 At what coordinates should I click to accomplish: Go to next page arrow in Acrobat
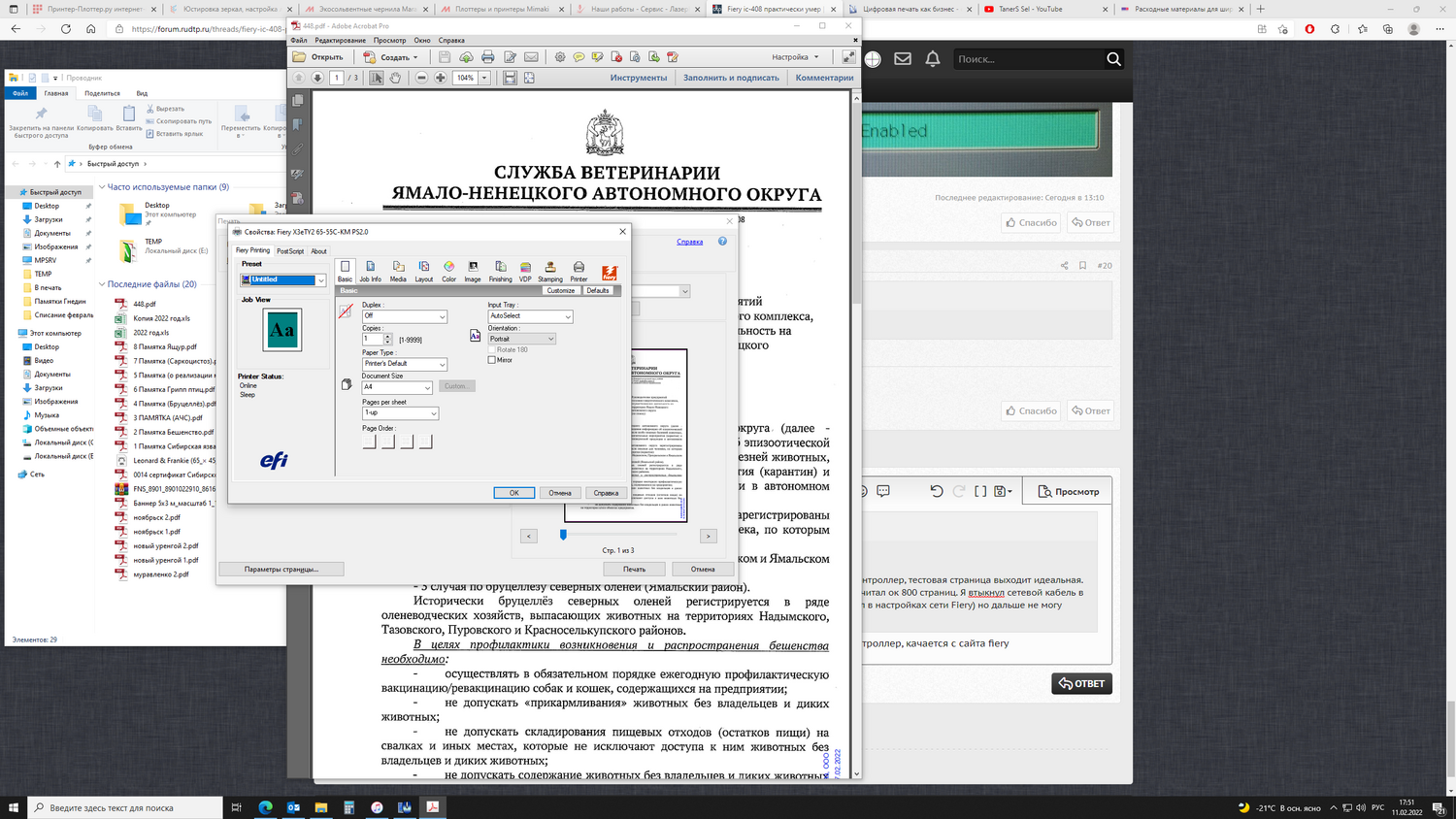coord(317,78)
